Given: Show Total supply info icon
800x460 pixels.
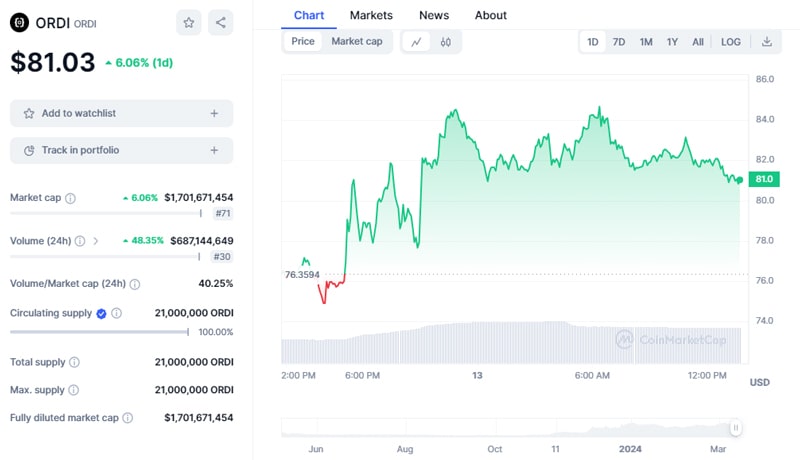Looking at the screenshot, I should click(74, 362).
